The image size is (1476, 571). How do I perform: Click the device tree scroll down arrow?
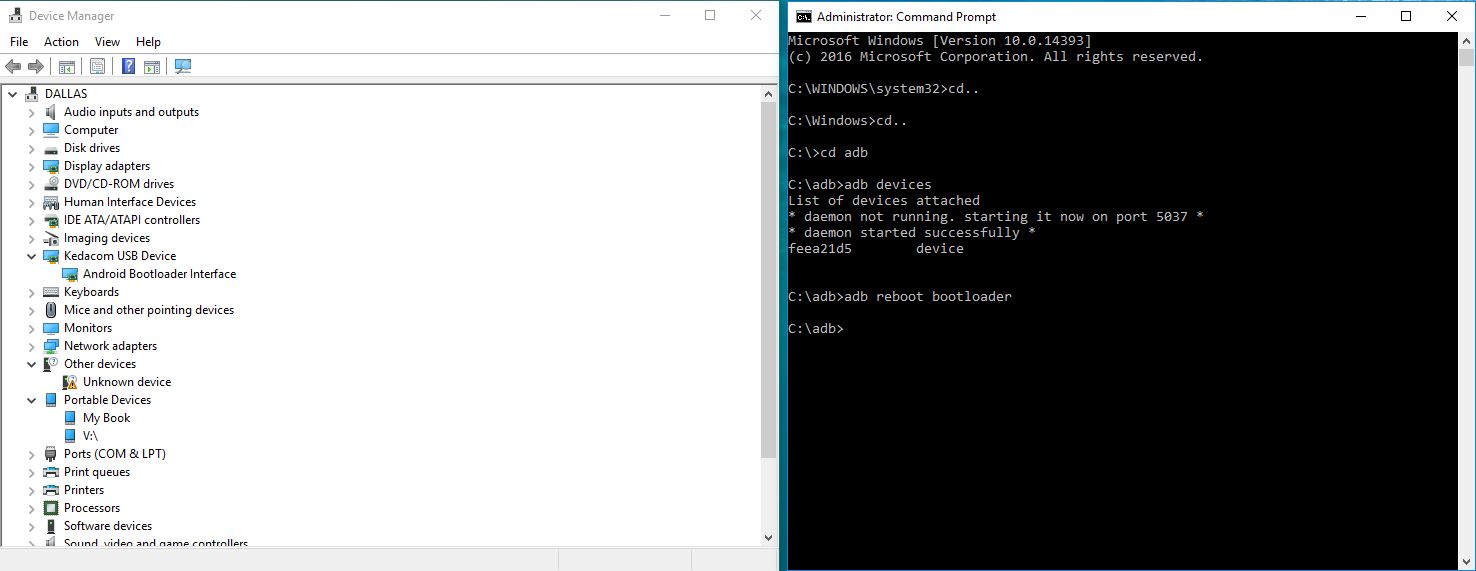[x=769, y=537]
